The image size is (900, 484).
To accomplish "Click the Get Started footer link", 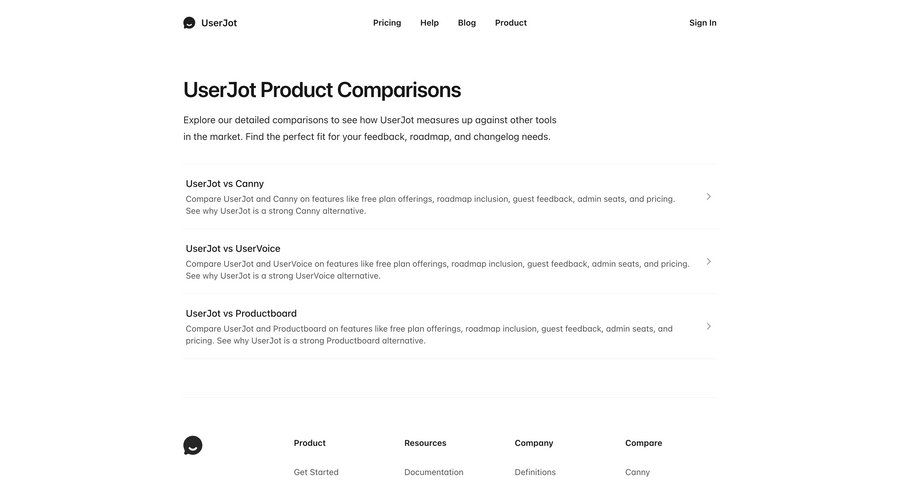I will pos(316,472).
